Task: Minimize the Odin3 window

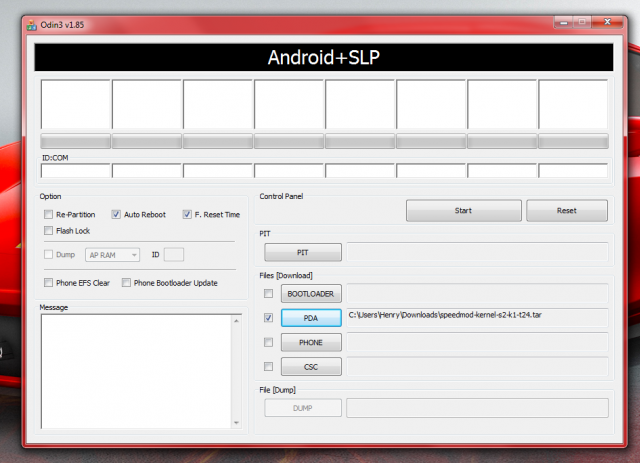Action: [564, 22]
